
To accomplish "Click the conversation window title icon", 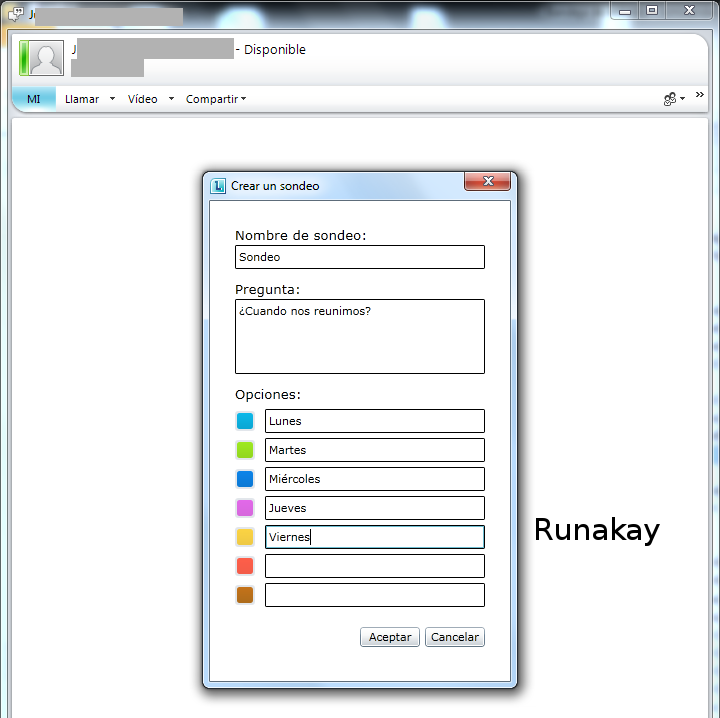I will [x=16, y=14].
